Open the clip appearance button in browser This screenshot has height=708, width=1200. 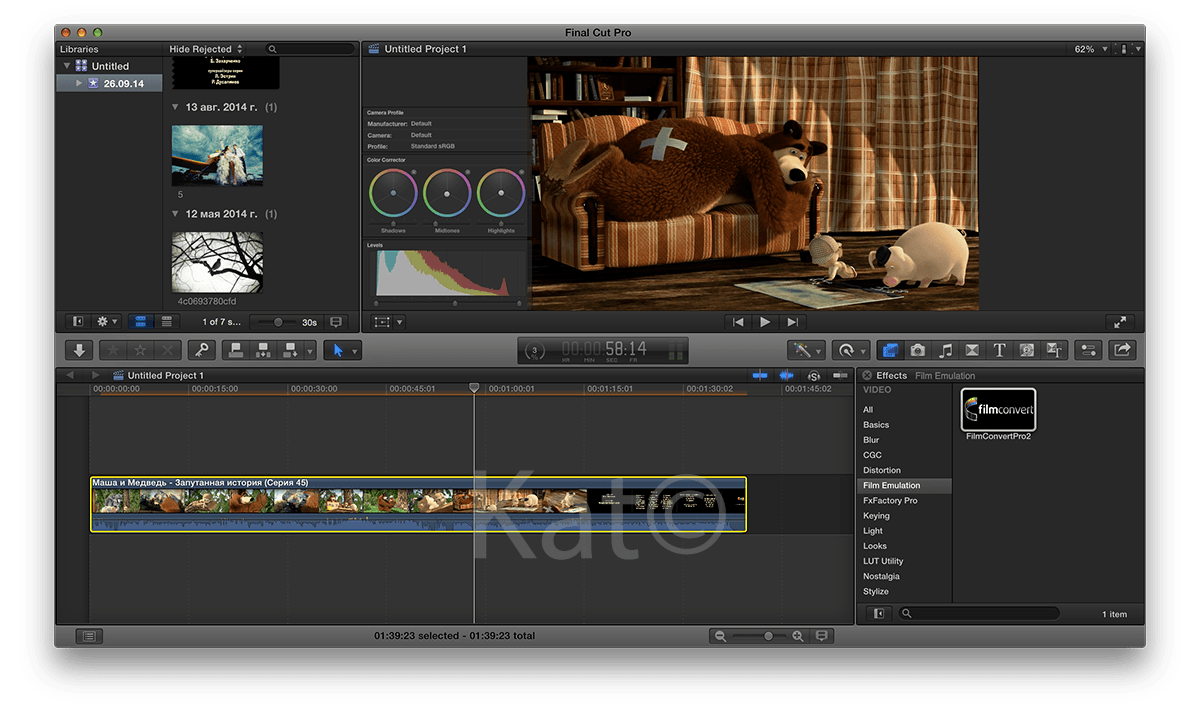(336, 322)
